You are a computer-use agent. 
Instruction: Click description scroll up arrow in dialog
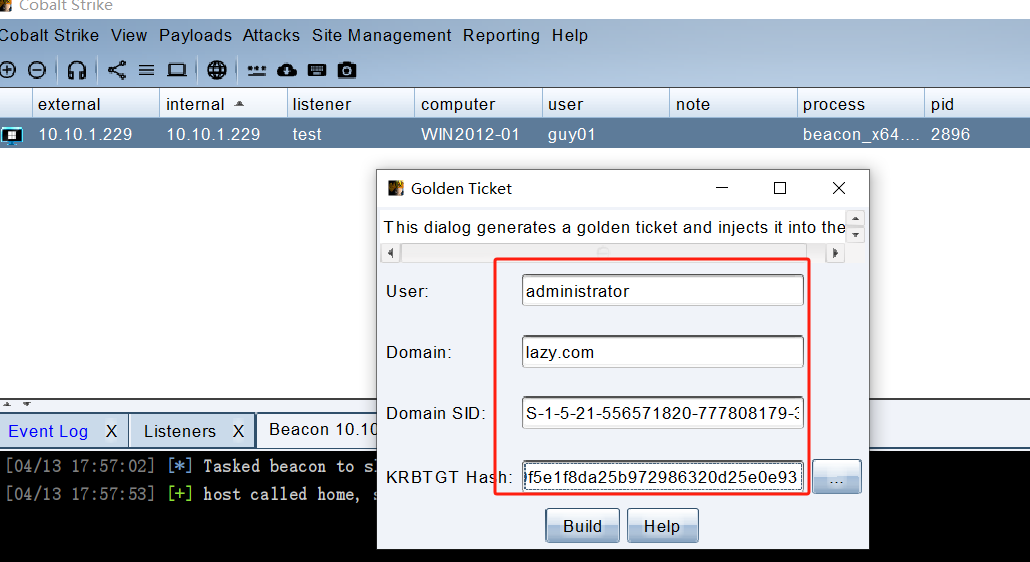click(x=855, y=219)
